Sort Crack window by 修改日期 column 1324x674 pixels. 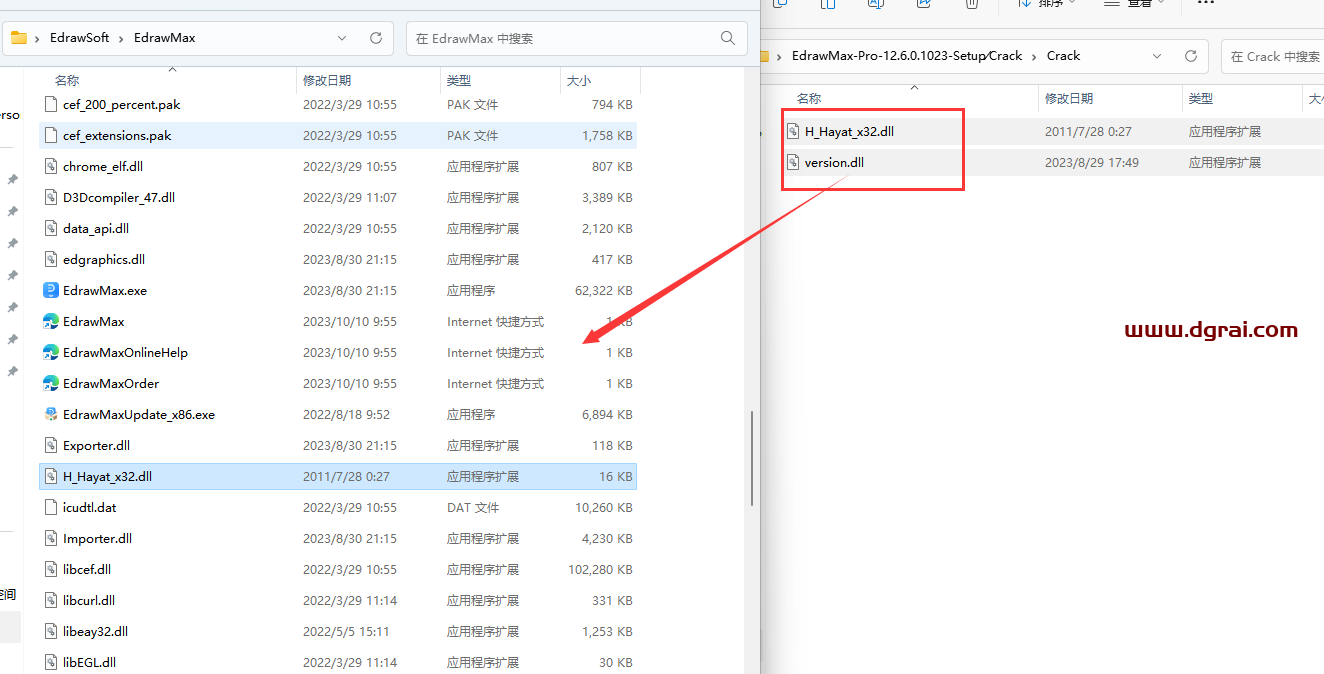[1069, 98]
